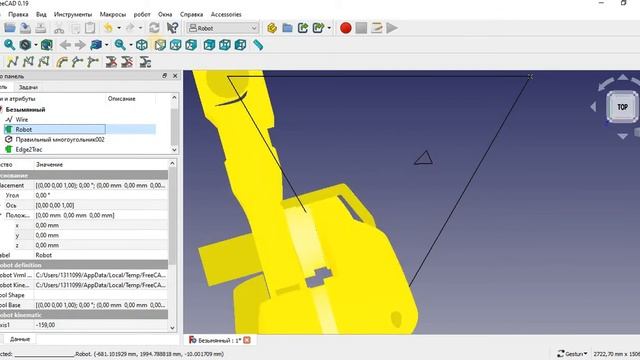The image size is (640, 360).
Task: Click the last icon on the Robot toolbar
Action: (145, 62)
